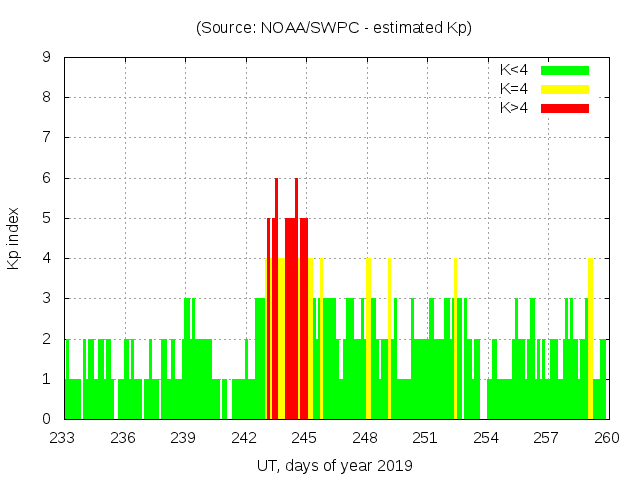Click the 254 tick label on x-axis
Image resolution: width=640 pixels, height=480 pixels.
pyautogui.click(x=487, y=438)
